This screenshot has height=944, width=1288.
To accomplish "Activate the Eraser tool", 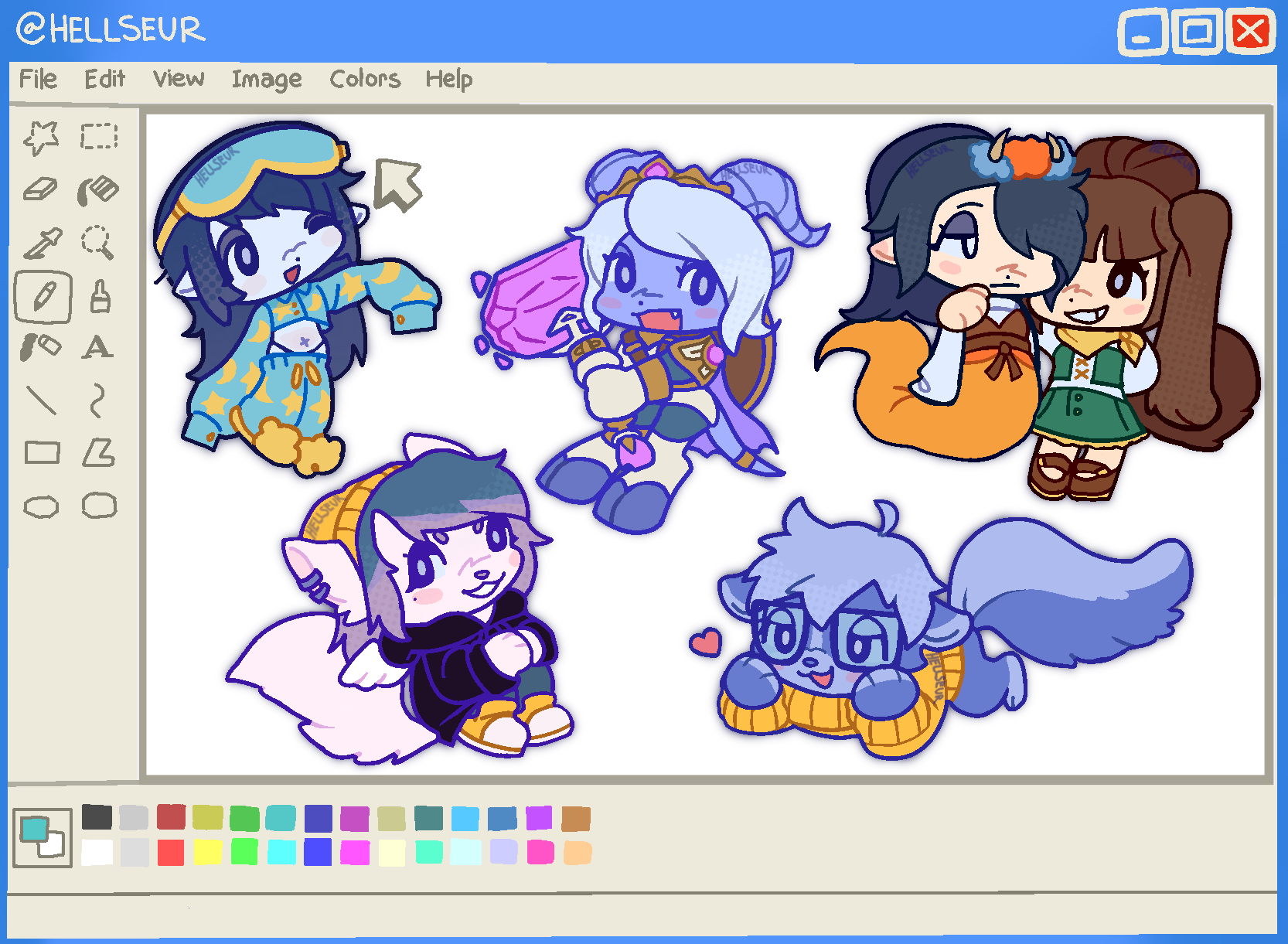I will point(43,189).
